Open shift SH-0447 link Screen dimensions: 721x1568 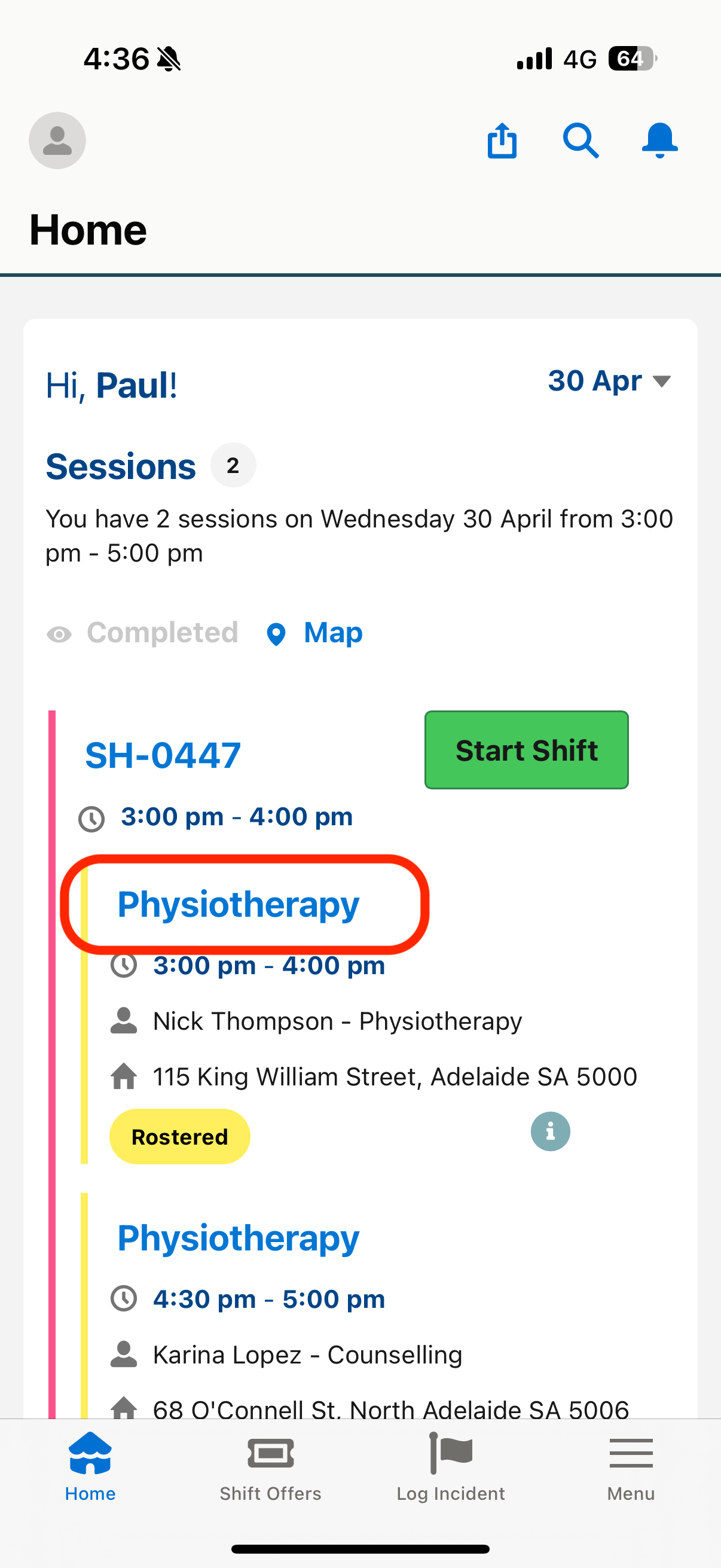click(x=163, y=755)
